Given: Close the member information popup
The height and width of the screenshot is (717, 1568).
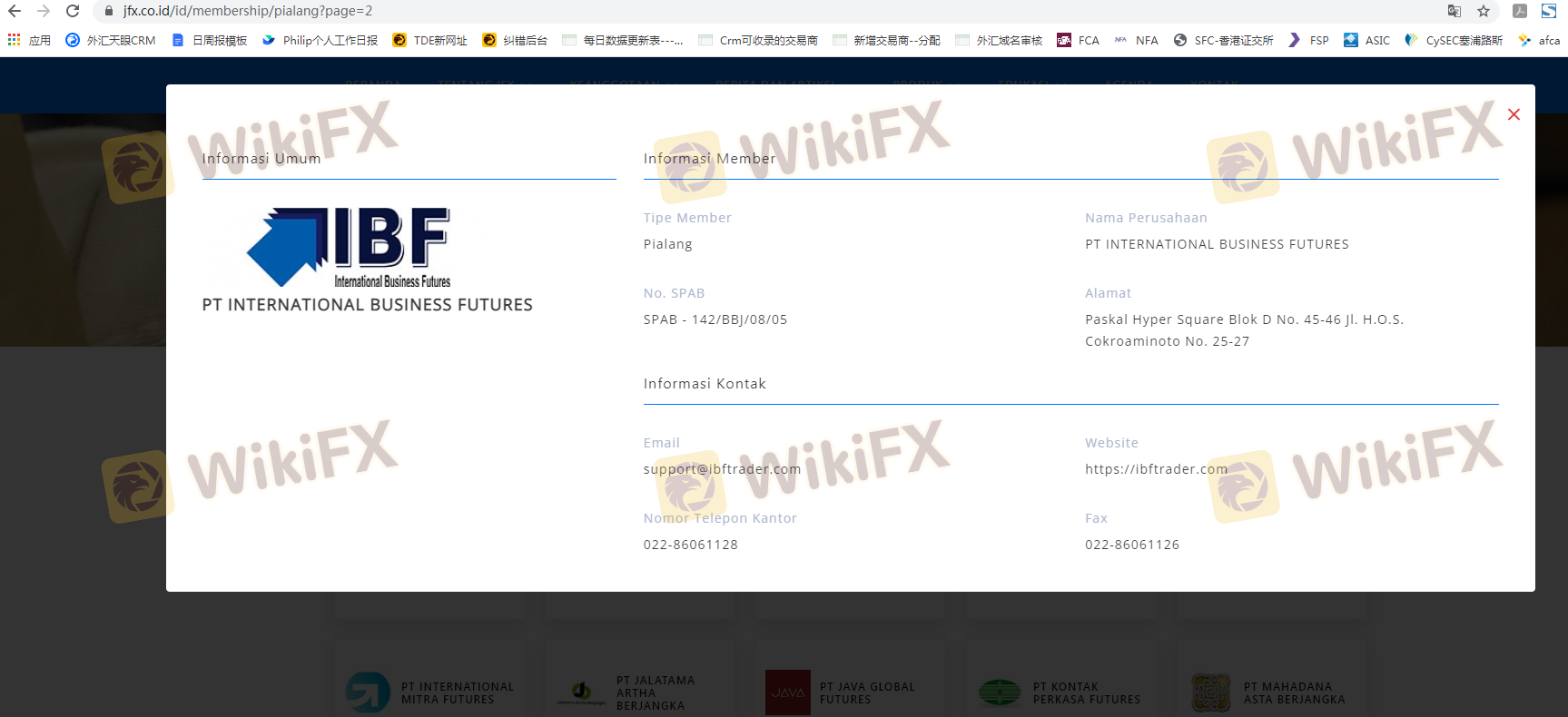Looking at the screenshot, I should [1514, 114].
